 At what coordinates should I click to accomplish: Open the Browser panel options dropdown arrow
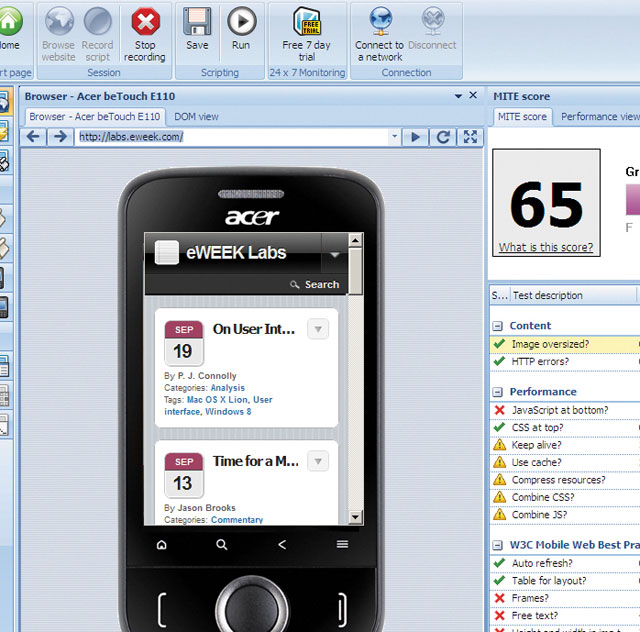[458, 96]
